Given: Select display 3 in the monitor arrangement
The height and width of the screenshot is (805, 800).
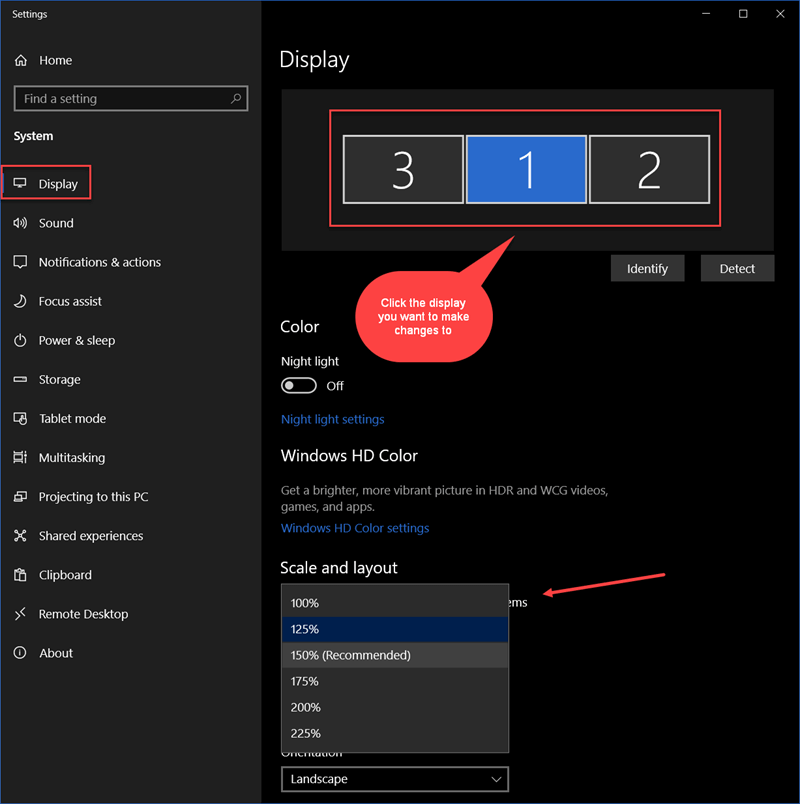Looking at the screenshot, I should pos(403,169).
